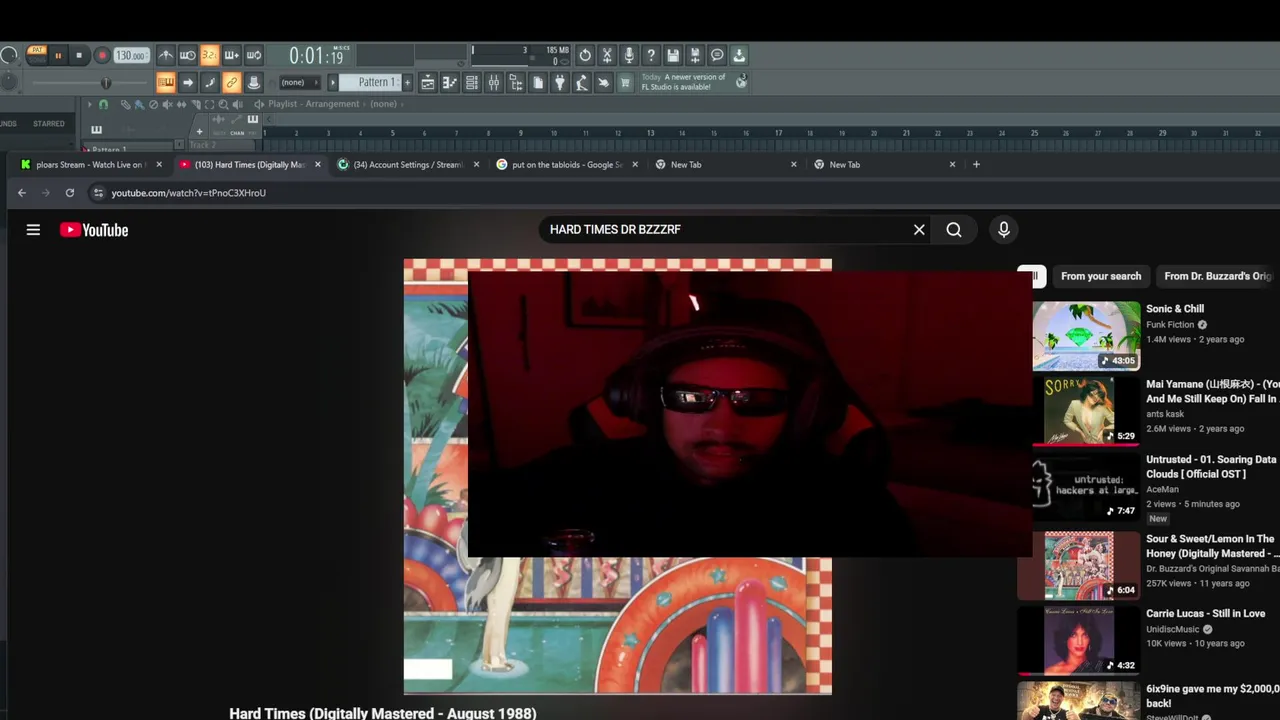Image resolution: width=1280 pixels, height=720 pixels.
Task: Open the YouTube hamburger guide menu
Action: (33, 230)
